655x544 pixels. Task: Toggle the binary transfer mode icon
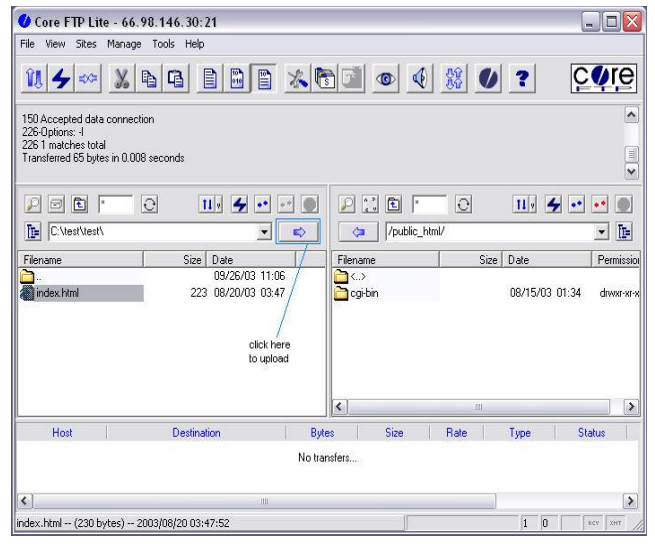pyautogui.click(x=237, y=78)
